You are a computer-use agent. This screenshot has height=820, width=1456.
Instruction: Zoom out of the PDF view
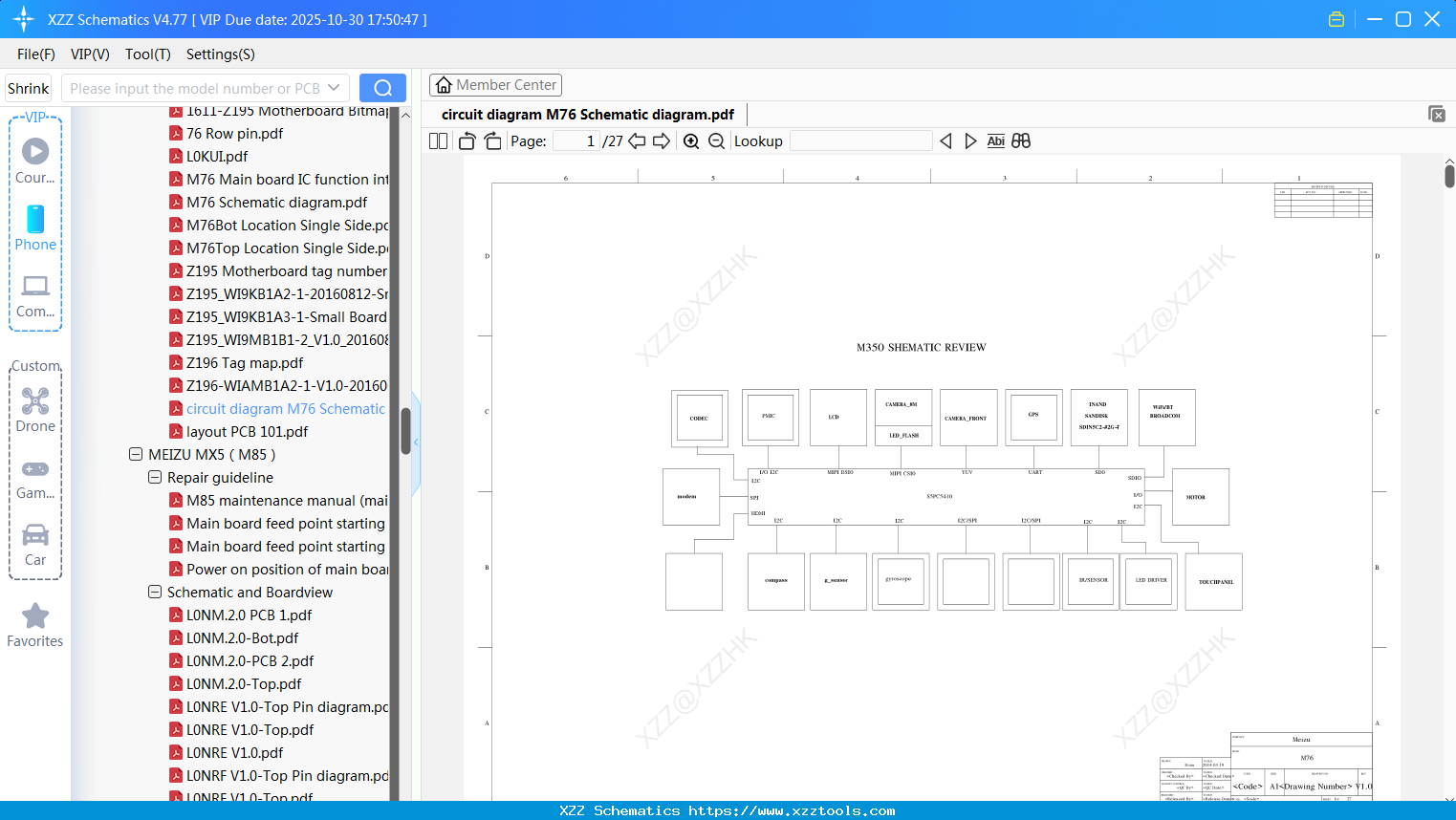[x=715, y=140]
